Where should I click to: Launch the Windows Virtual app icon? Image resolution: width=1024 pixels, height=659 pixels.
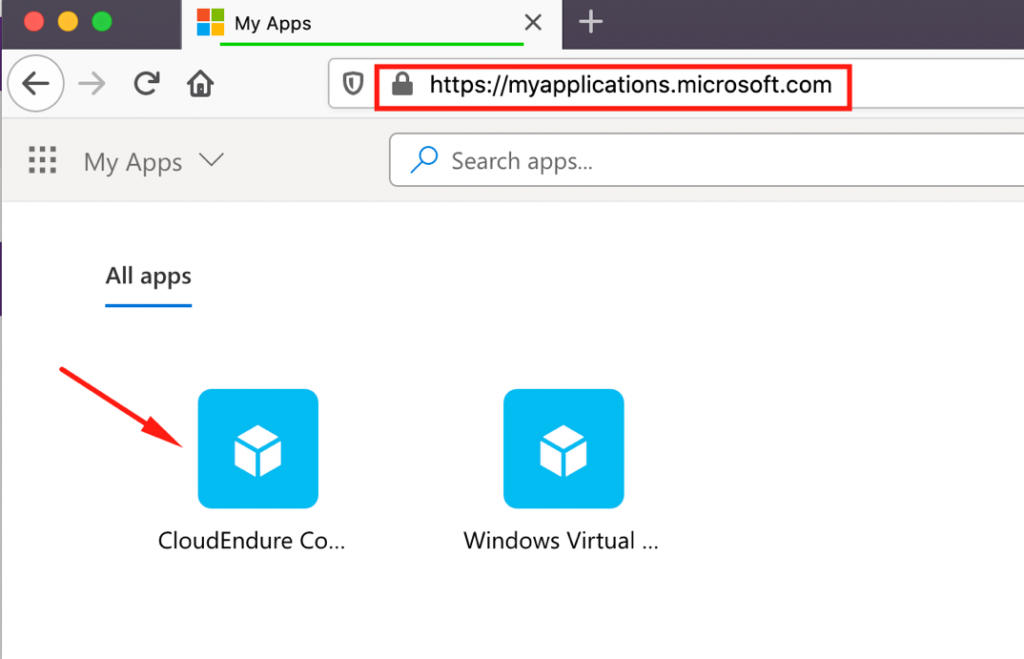(563, 448)
